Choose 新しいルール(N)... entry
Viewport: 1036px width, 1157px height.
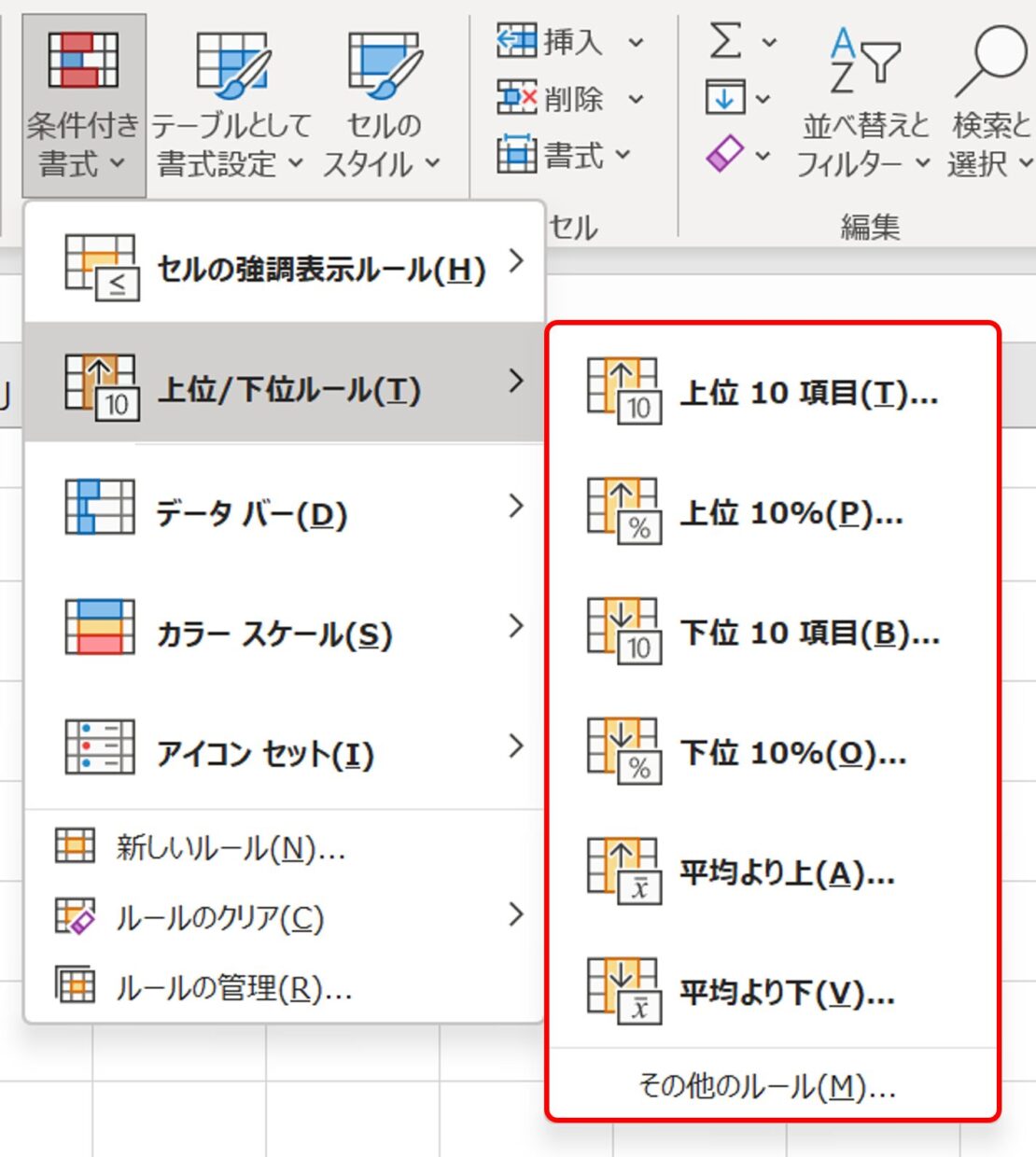point(284,846)
